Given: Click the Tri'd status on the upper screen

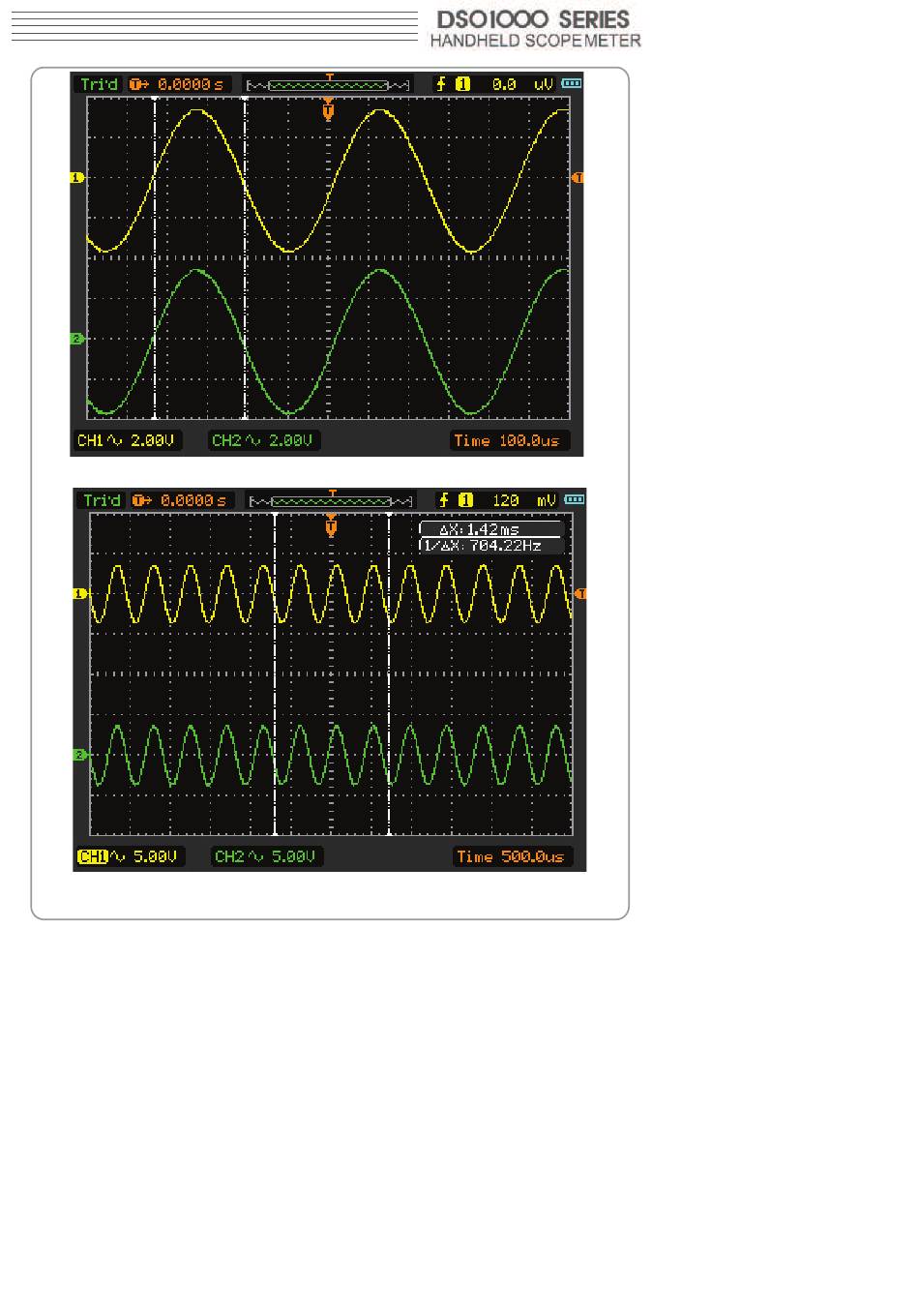Looking at the screenshot, I should click(x=99, y=84).
